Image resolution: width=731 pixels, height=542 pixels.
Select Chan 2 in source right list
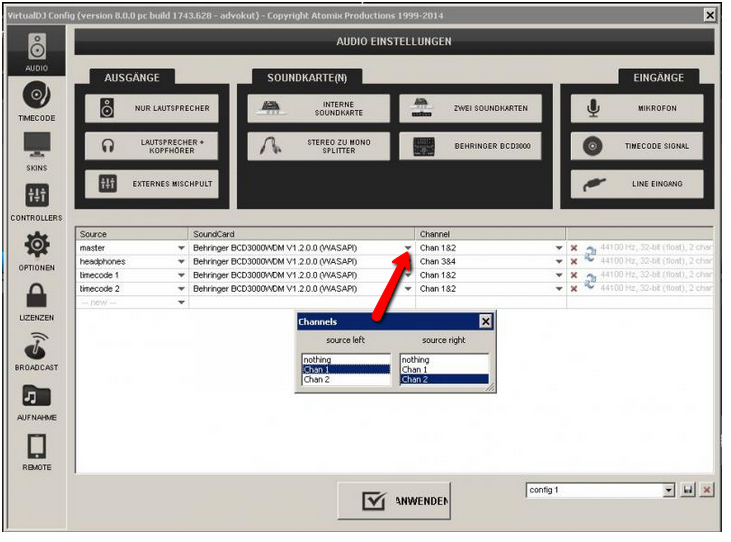point(444,380)
